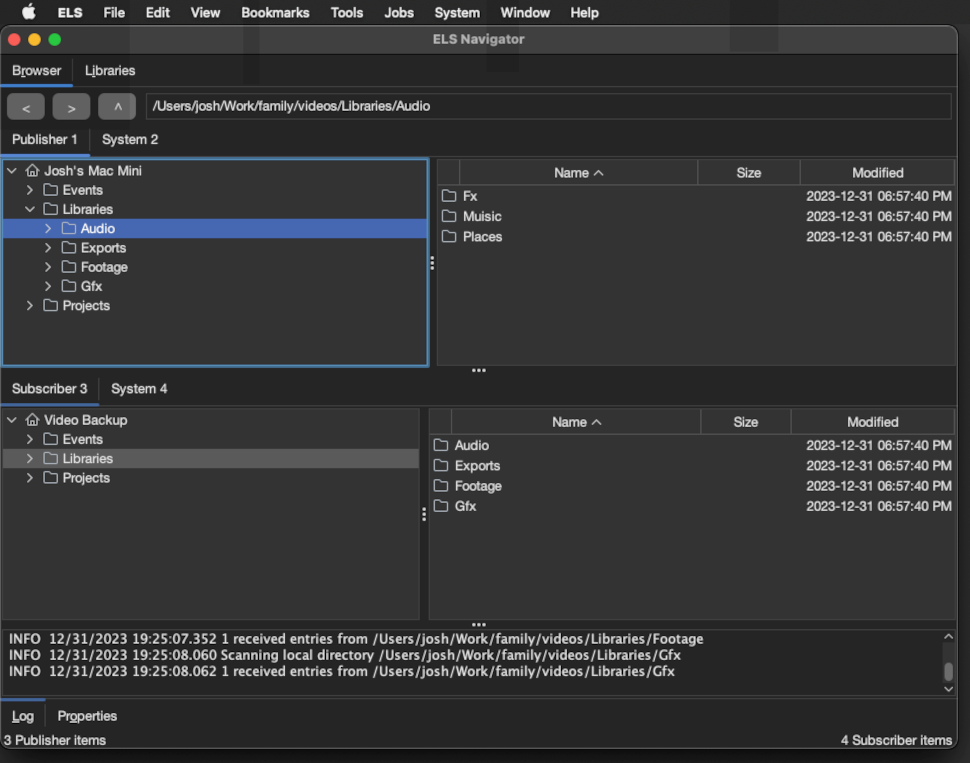970x763 pixels.
Task: Open the Apple menu
Action: coord(28,12)
